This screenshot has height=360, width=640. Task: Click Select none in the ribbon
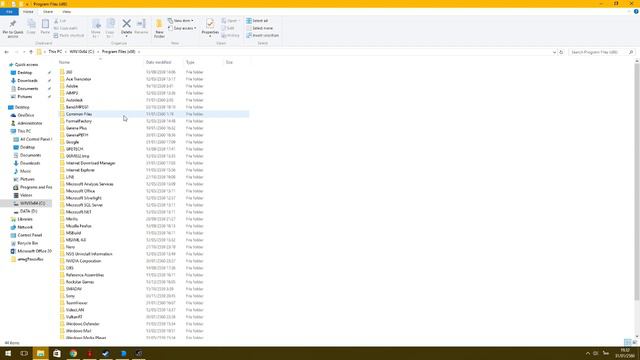[x=260, y=28]
